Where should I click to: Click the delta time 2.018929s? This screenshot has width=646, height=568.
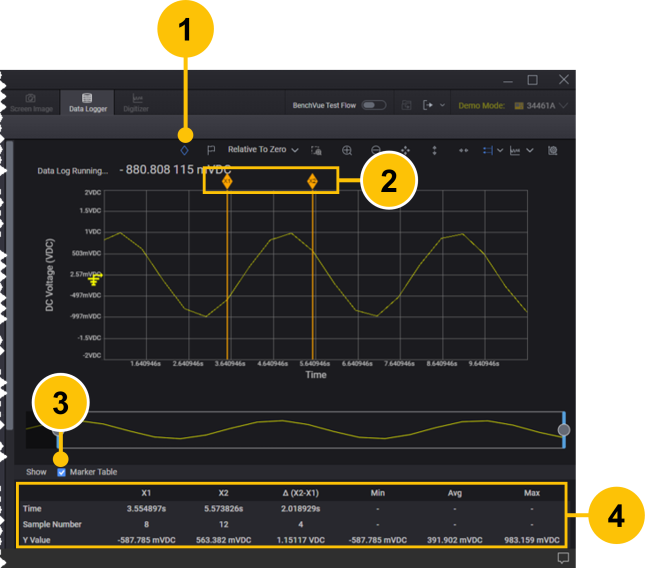(300, 509)
